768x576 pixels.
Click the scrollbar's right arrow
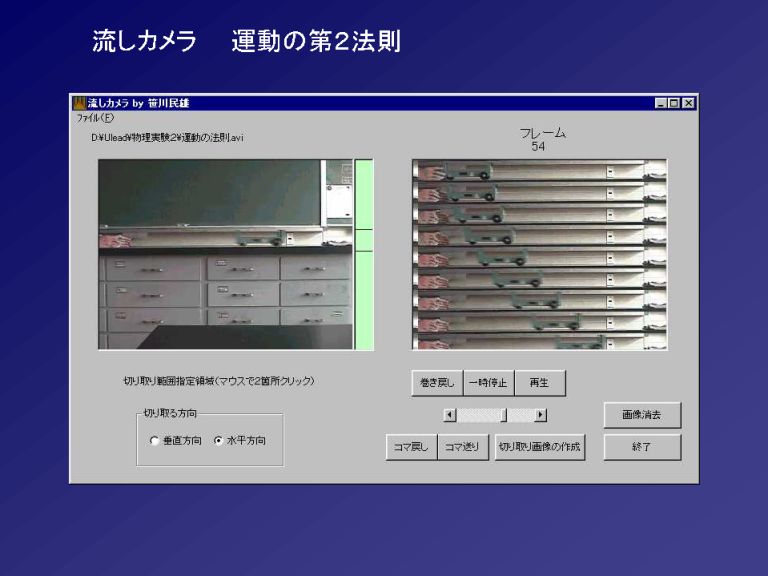[541, 415]
